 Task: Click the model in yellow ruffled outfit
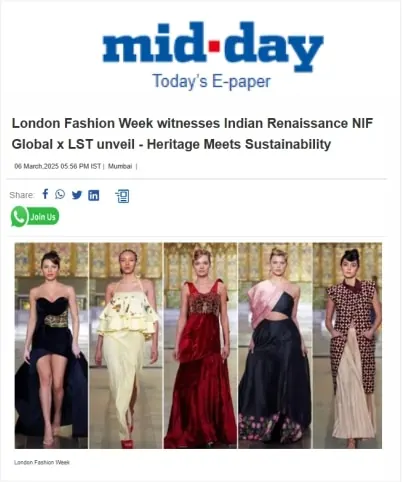pyautogui.click(x=126, y=345)
